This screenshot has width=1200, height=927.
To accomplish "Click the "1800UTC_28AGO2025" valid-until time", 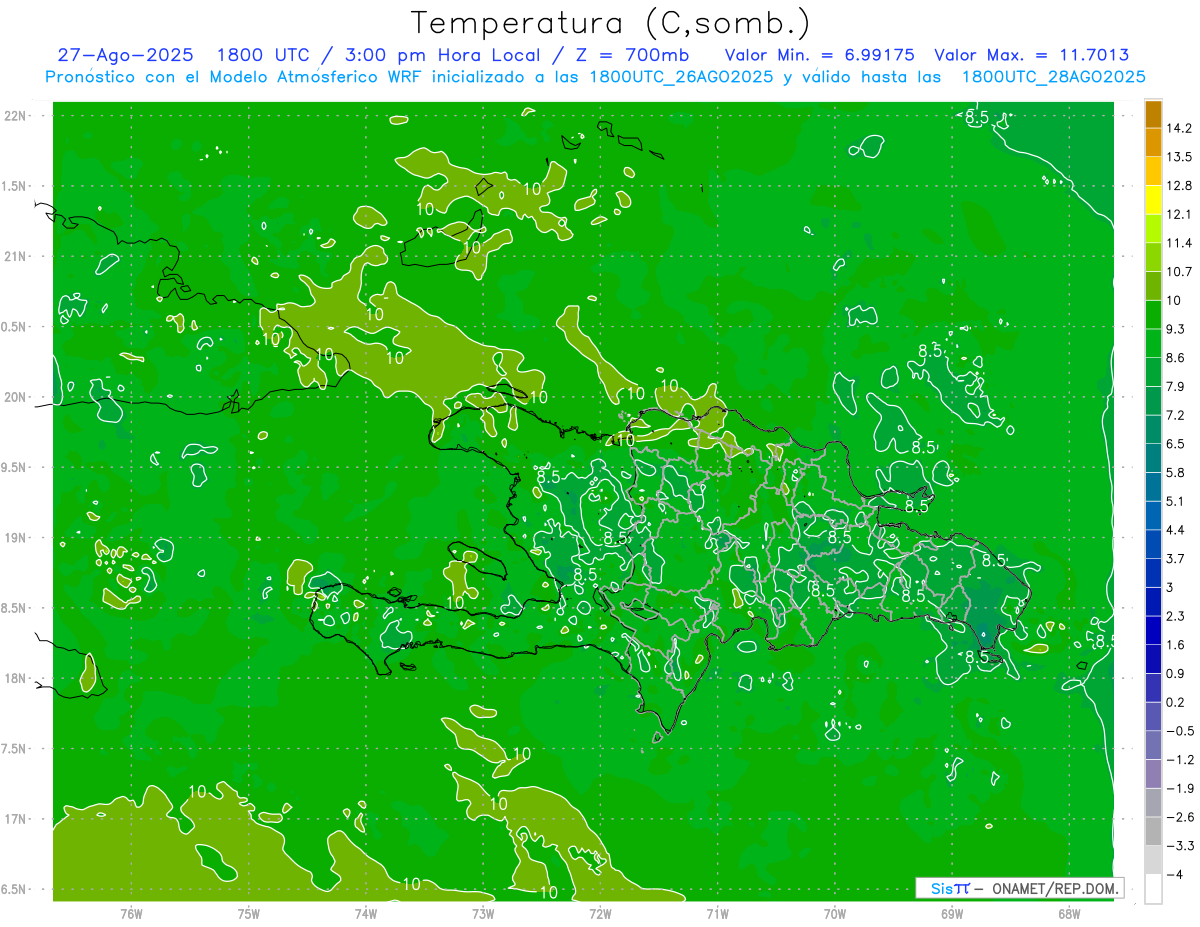I will (1053, 77).
